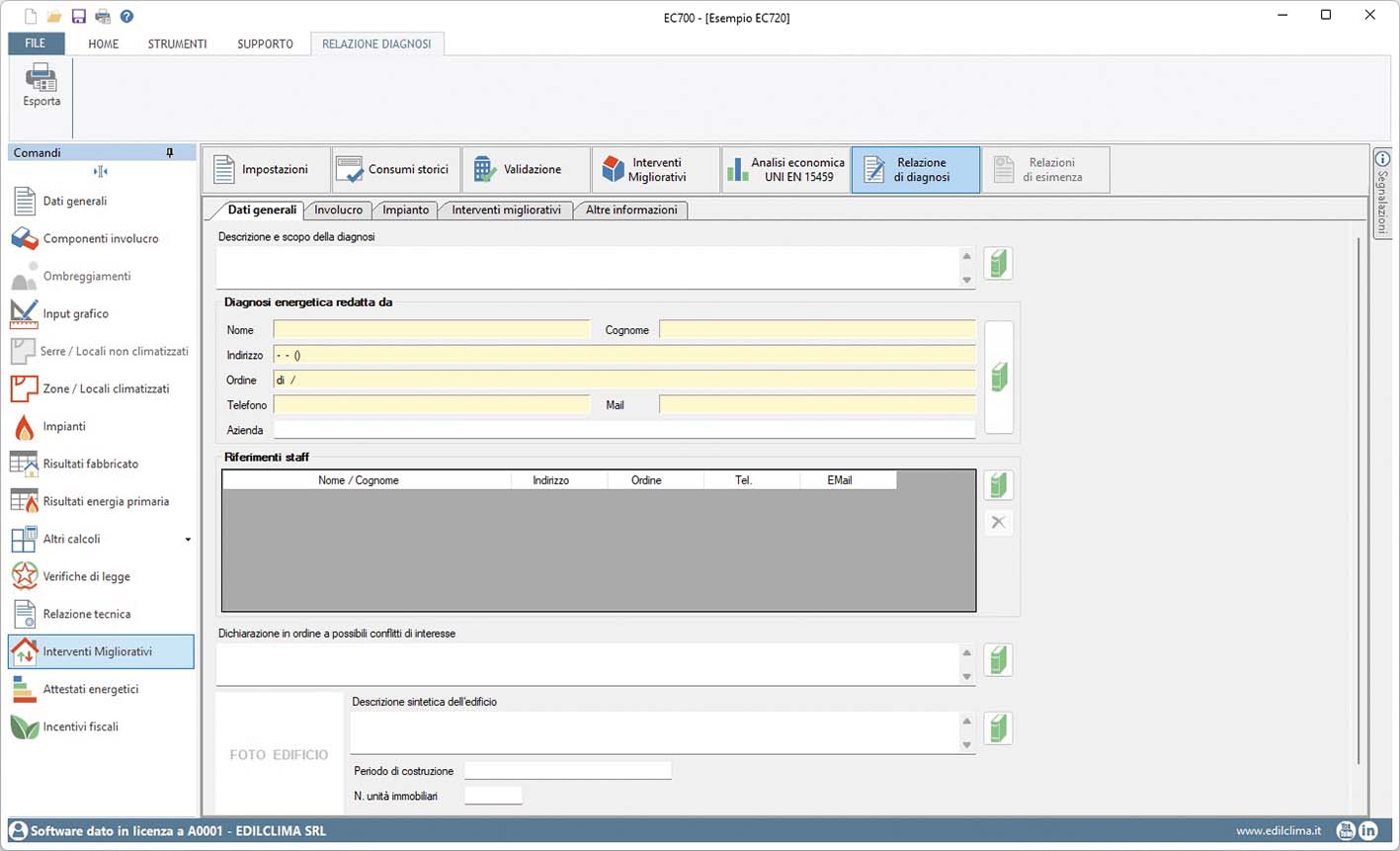
Task: Expand the Altri calcoli dropdown arrow
Action: [x=188, y=540]
